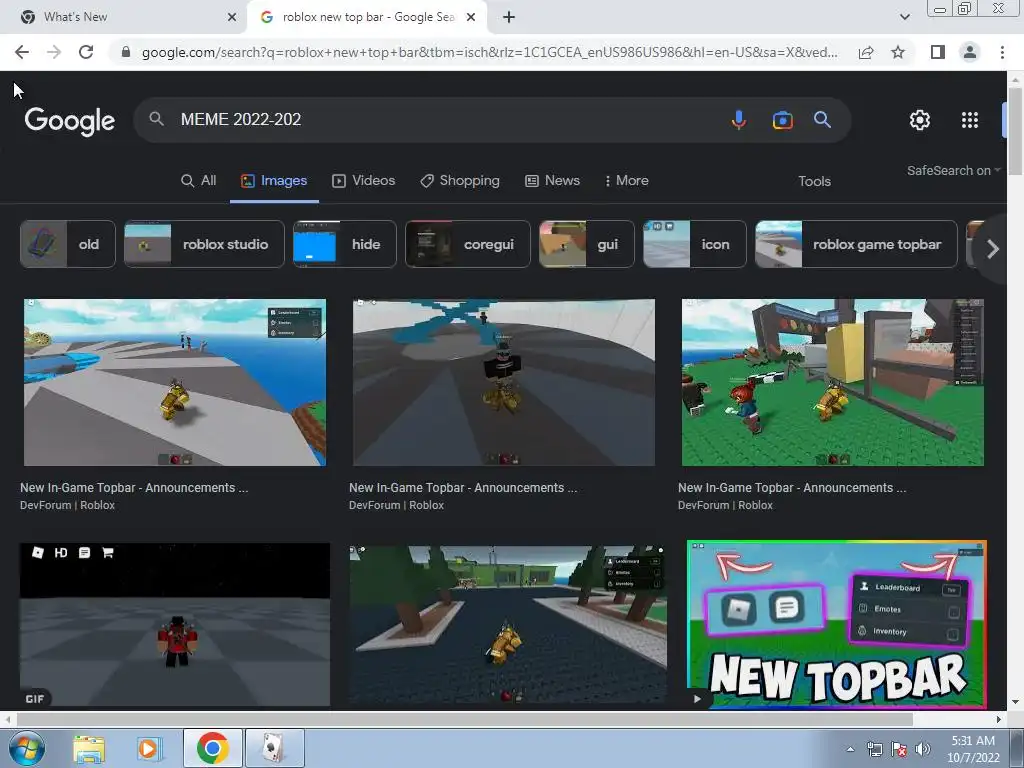Show hidden system tray icons
The width and height of the screenshot is (1024, 768).
tap(850, 749)
